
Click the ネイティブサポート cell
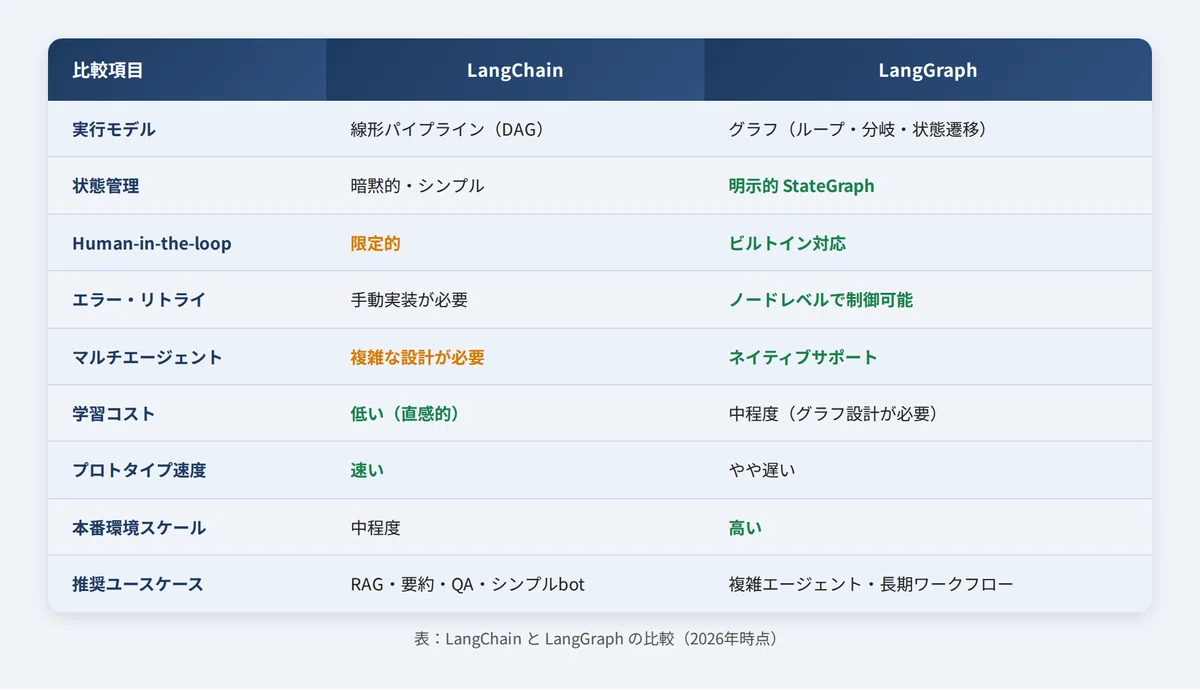pos(928,357)
